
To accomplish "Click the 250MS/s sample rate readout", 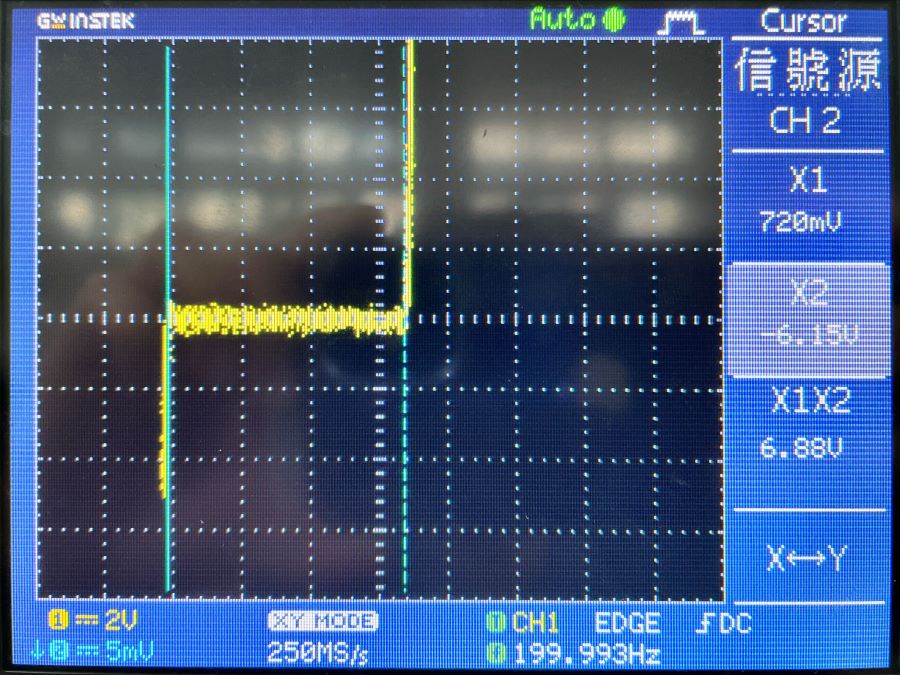I will coord(319,653).
